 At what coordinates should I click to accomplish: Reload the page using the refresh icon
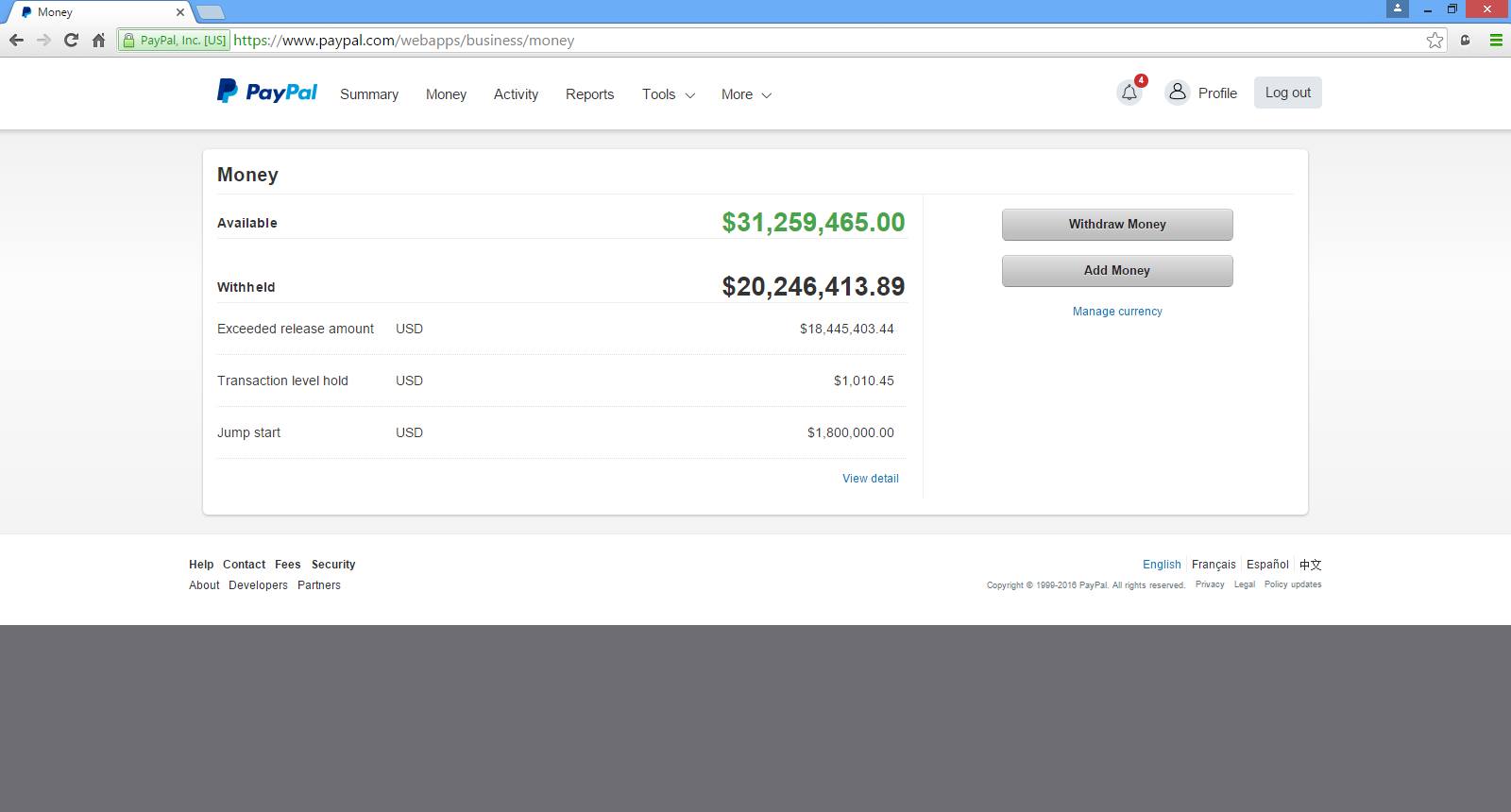pos(71,41)
